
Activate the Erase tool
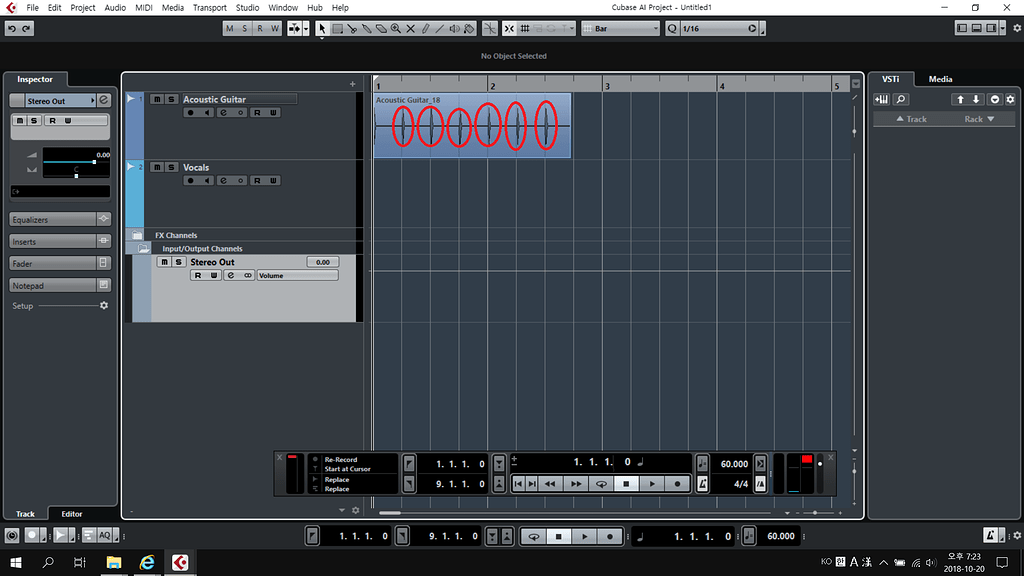pos(381,28)
